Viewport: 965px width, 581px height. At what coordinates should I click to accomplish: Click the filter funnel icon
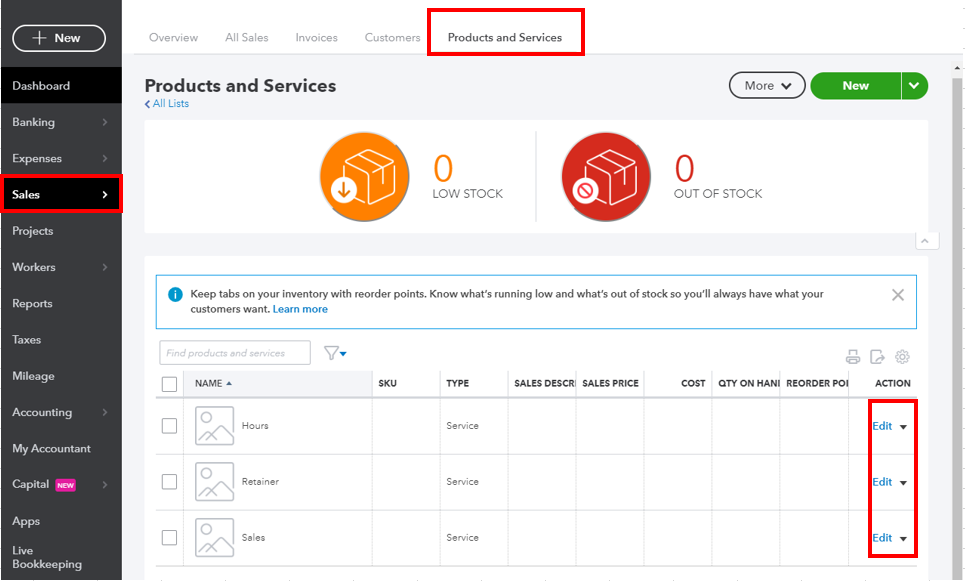pyautogui.click(x=332, y=353)
